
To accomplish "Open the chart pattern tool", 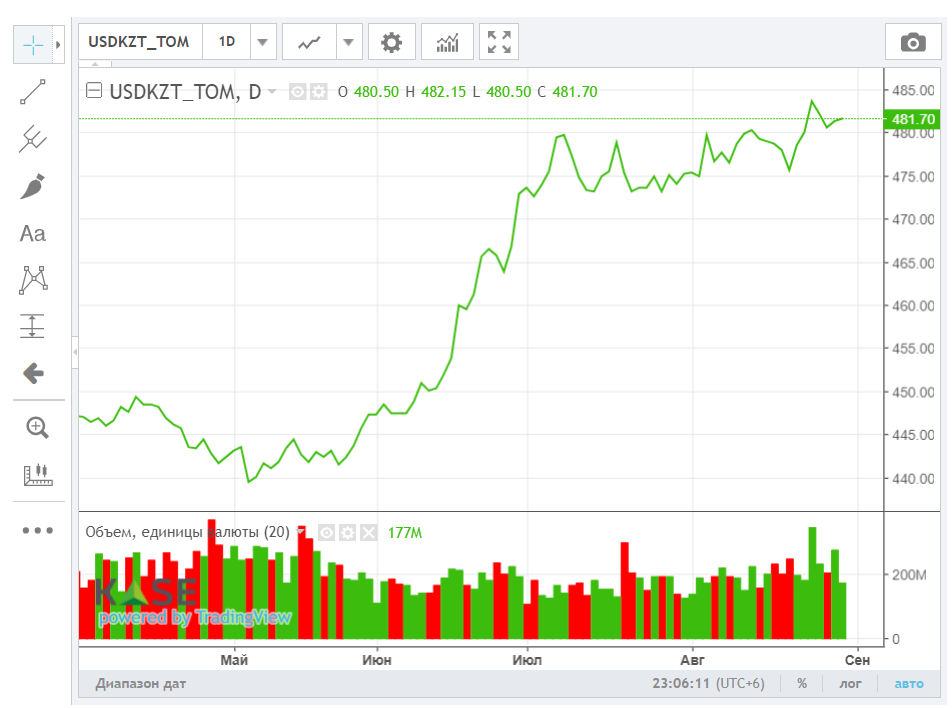I will click(33, 280).
